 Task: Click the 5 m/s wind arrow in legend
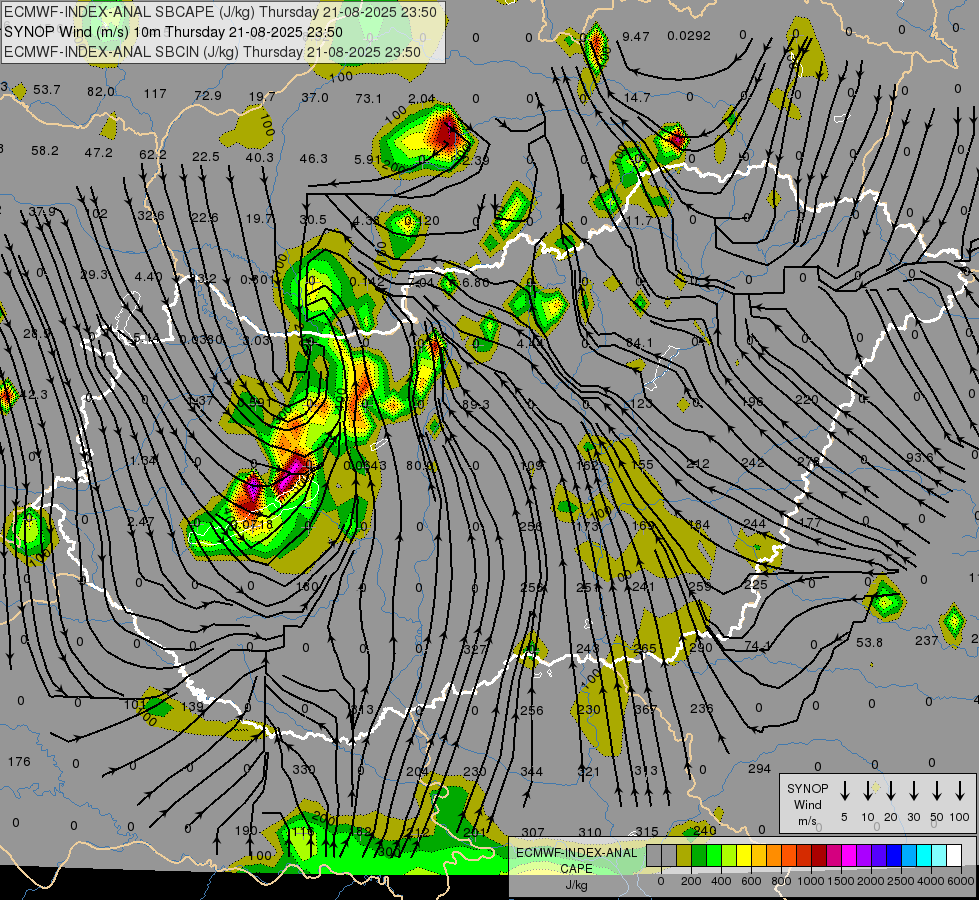844,791
